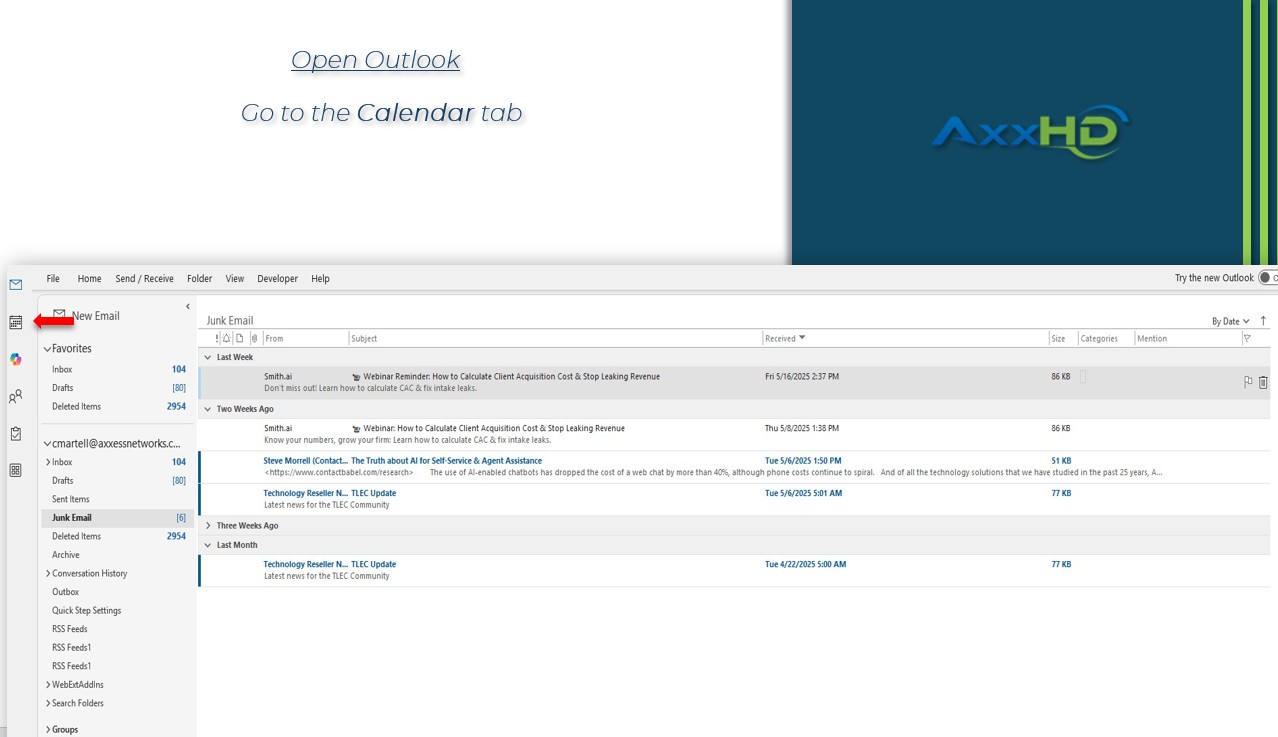
Task: Flag the Smith.ai webinar reminder email
Action: pos(1248,382)
